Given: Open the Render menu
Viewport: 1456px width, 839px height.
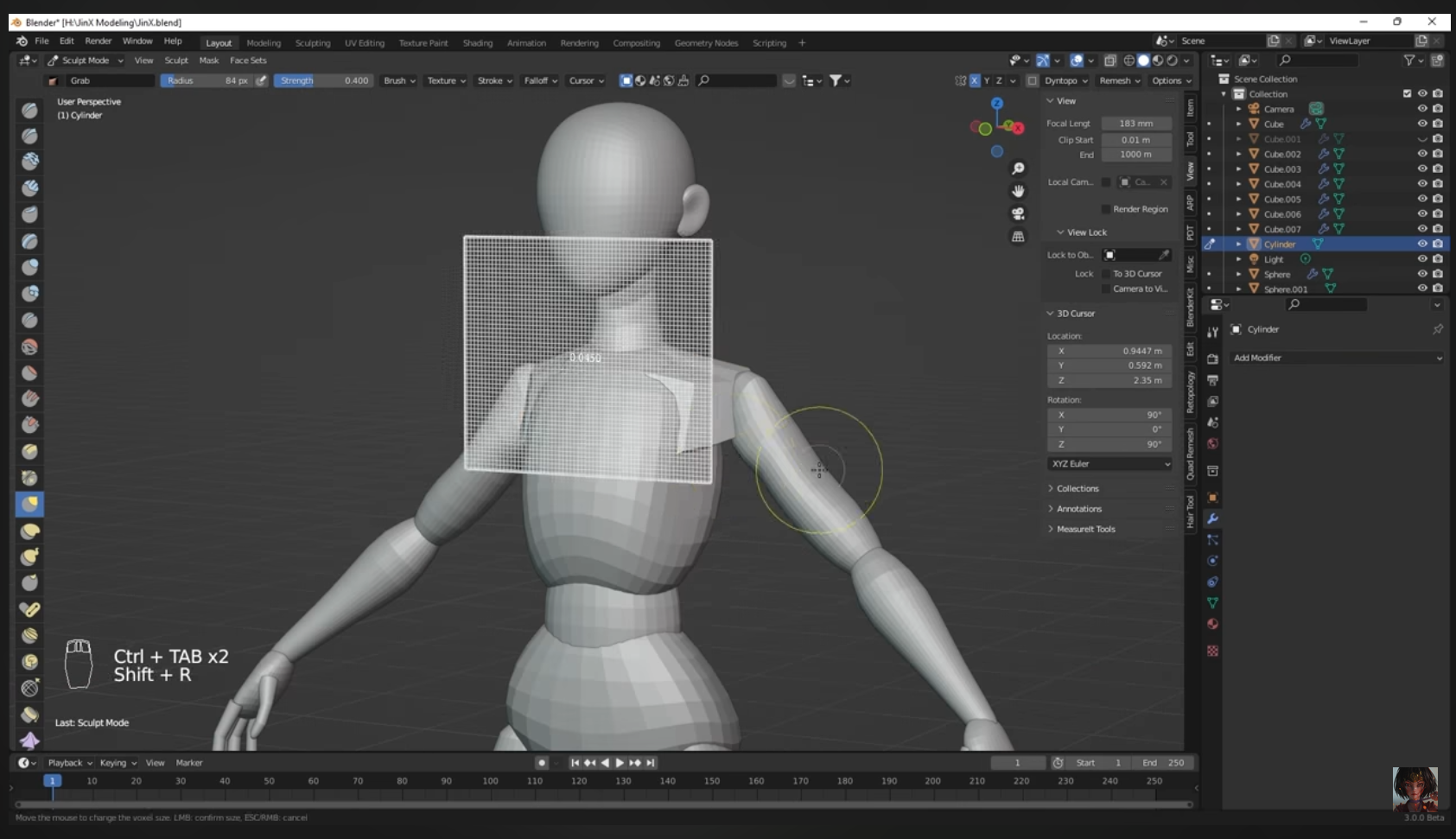Looking at the screenshot, I should (x=98, y=41).
